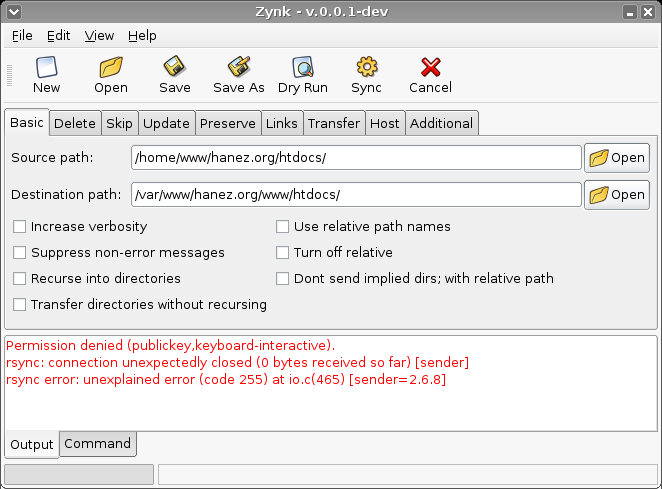Viewport: 662px width, 489px height.
Task: Click the red Cancel icon
Action: click(430, 67)
